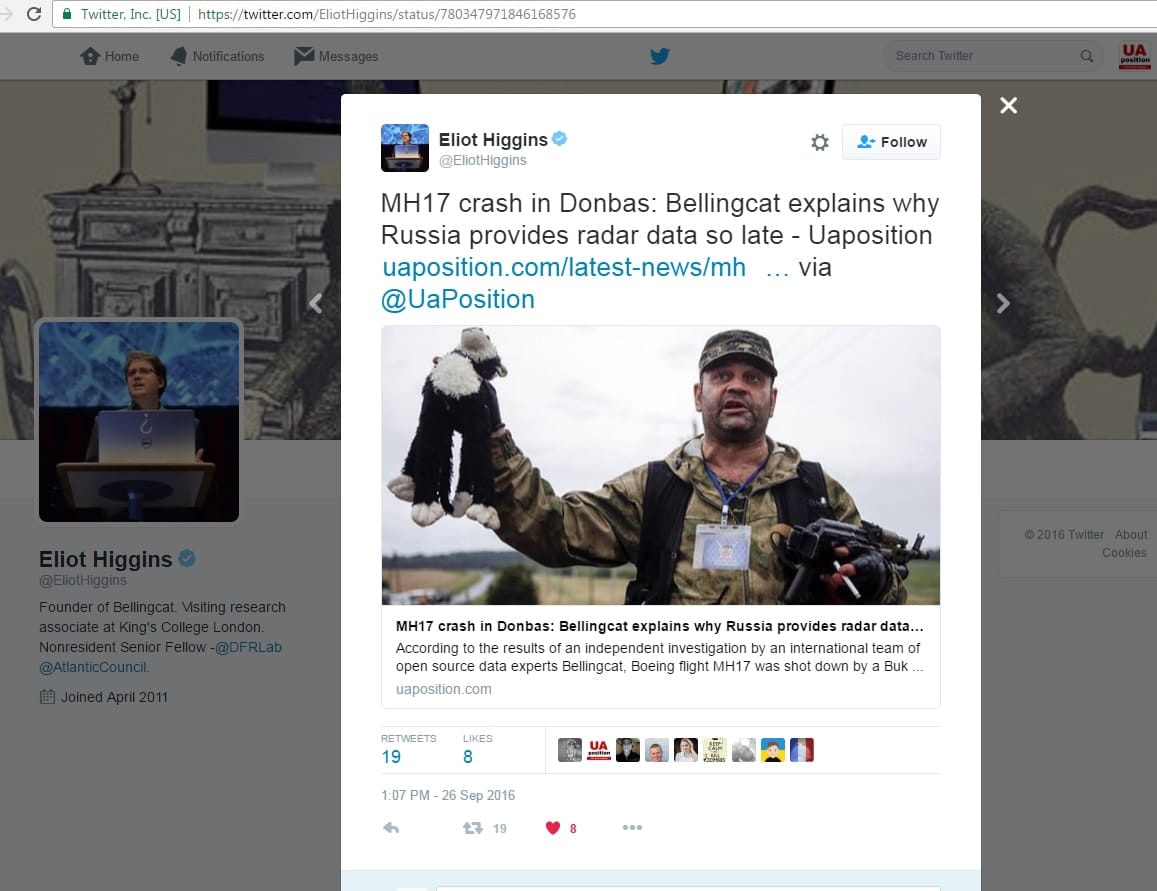Image resolution: width=1157 pixels, height=891 pixels.
Task: Click the search magnifier icon
Action: (x=1086, y=56)
